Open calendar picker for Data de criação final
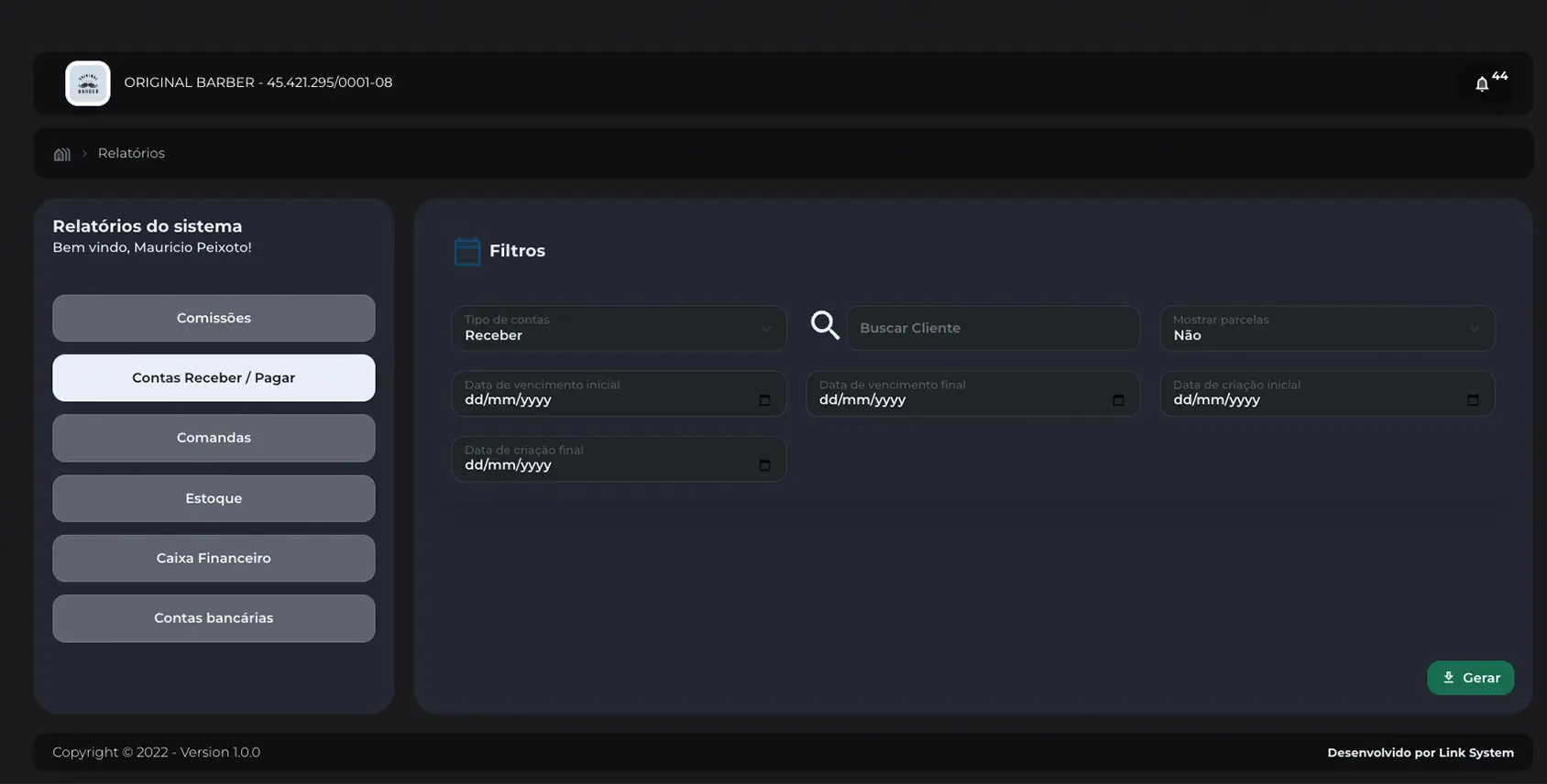 pyautogui.click(x=764, y=465)
